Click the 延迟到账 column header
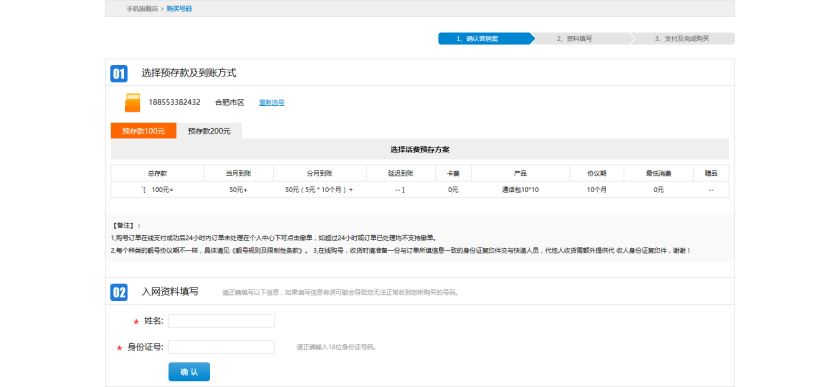Screen dimensions: 840x387 [x=401, y=173]
